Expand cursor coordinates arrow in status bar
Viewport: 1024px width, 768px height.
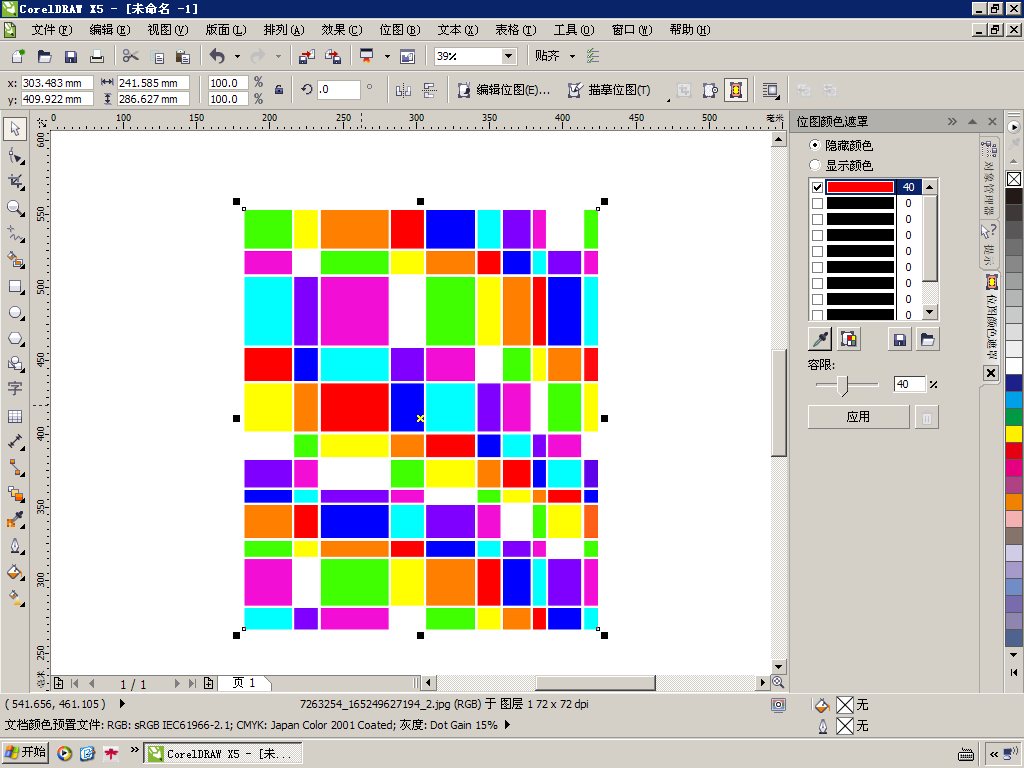[122, 704]
